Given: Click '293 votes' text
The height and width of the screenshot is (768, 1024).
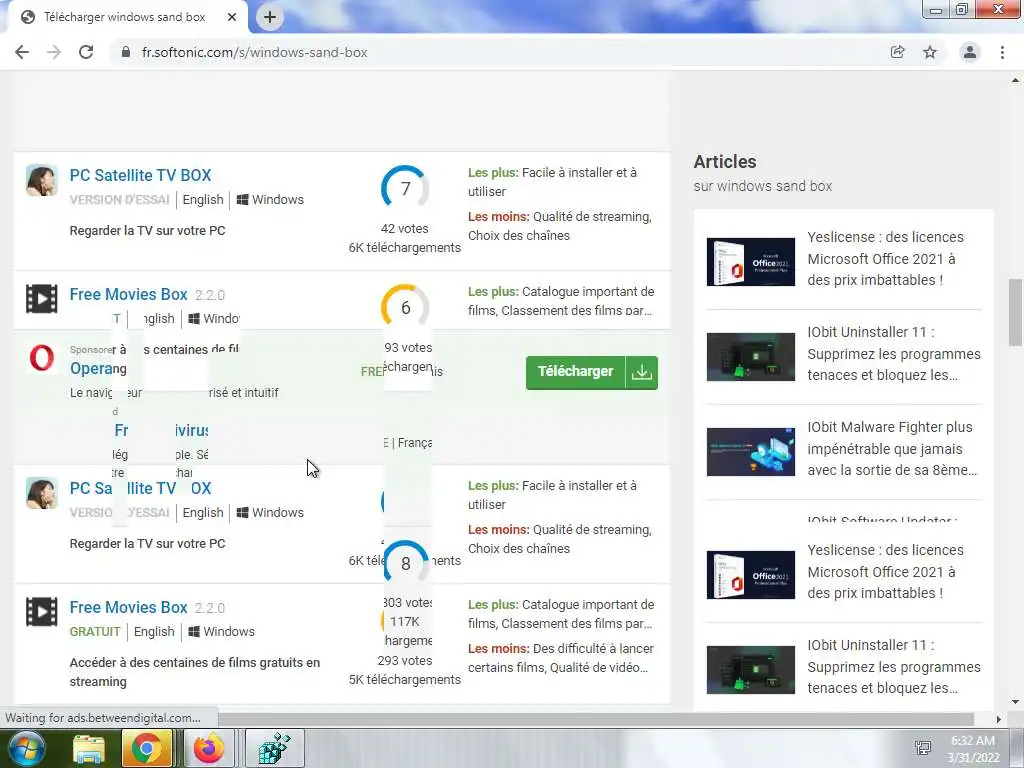Looking at the screenshot, I should pos(405,661).
